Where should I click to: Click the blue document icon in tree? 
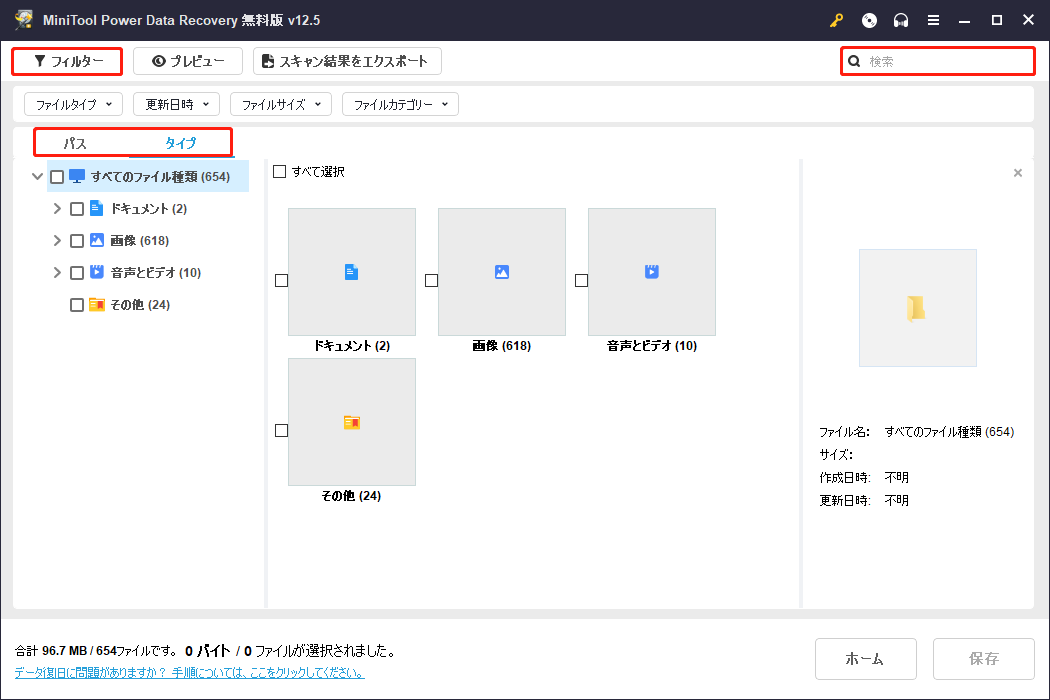96,208
